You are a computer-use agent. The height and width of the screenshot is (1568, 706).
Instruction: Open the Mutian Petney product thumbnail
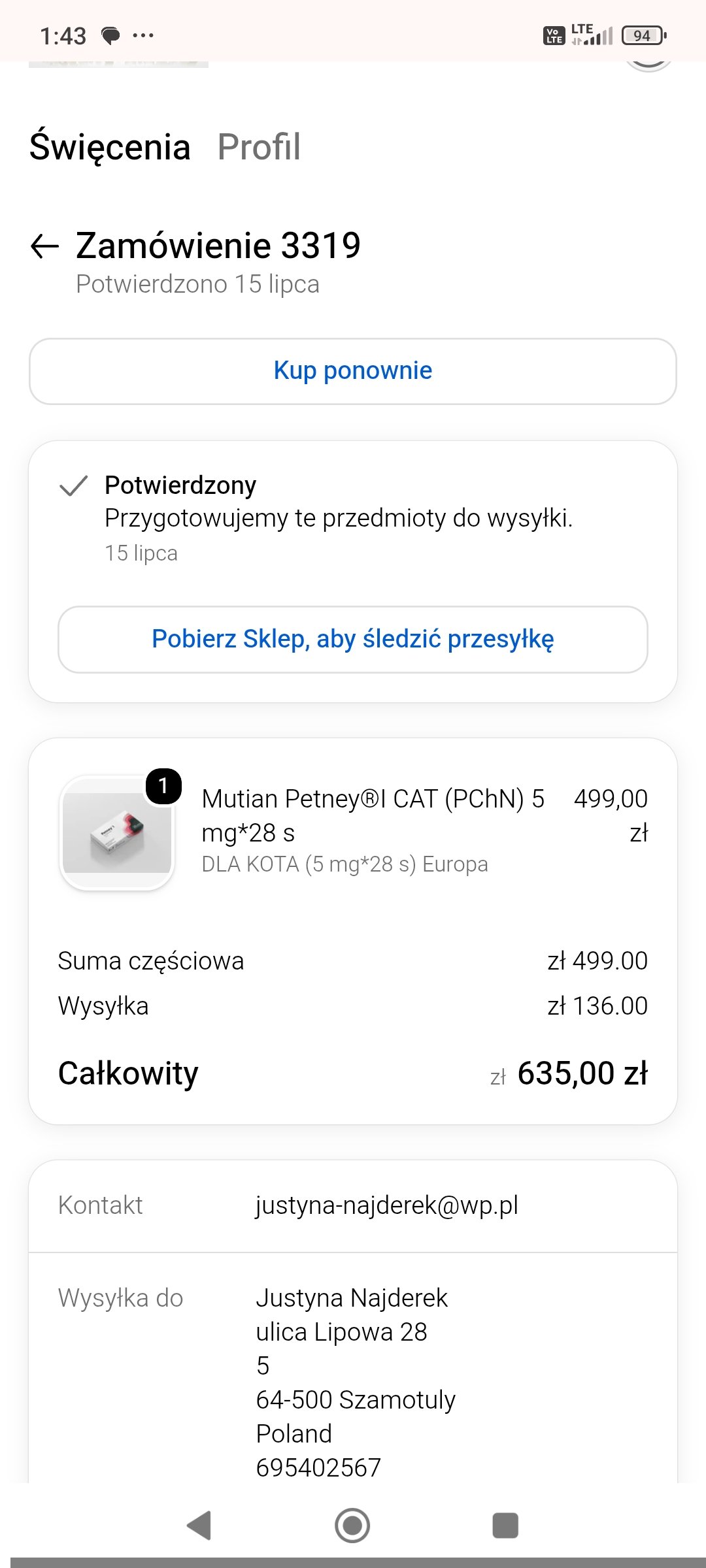117,833
